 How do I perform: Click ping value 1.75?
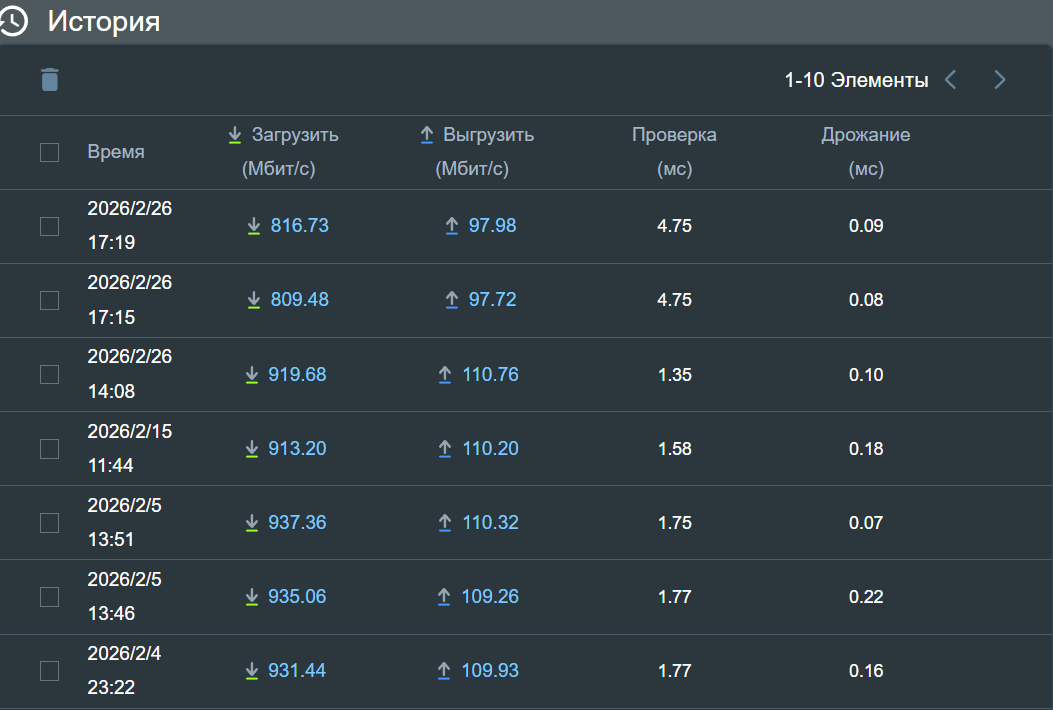point(675,523)
